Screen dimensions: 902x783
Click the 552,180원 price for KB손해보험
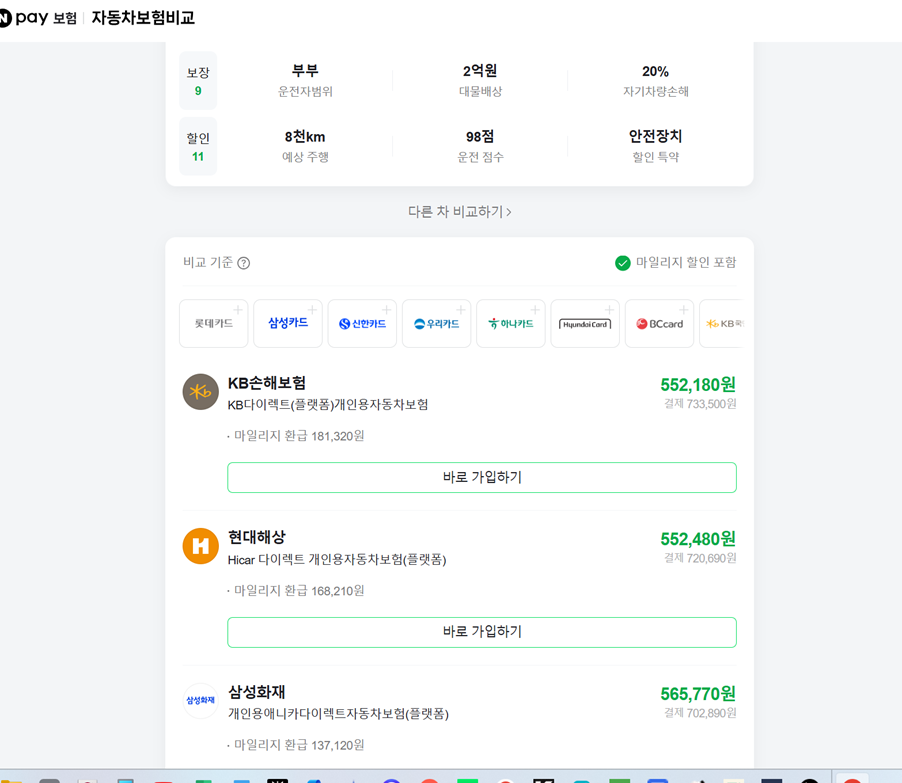pyautogui.click(x=698, y=384)
